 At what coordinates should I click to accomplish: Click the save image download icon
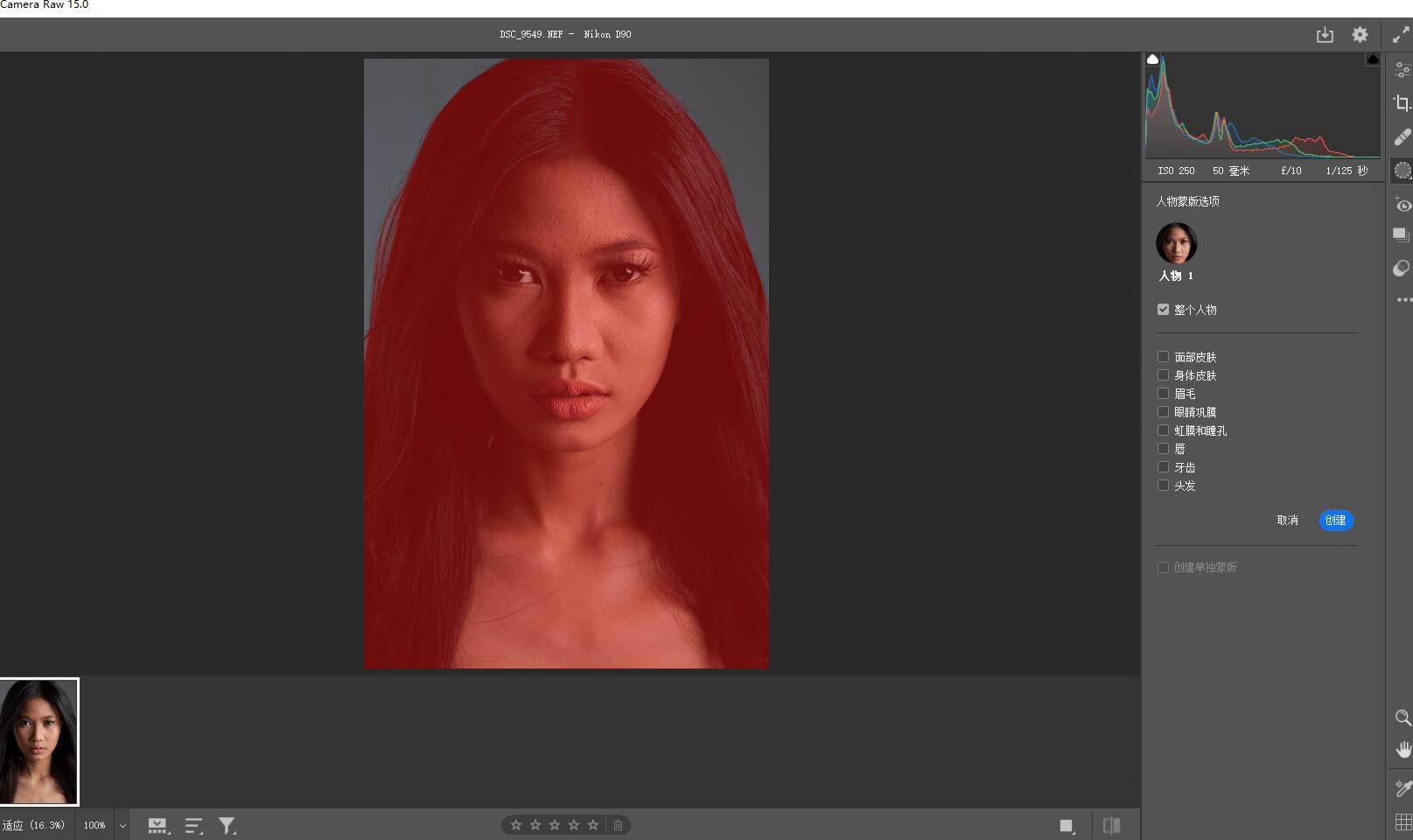tap(1325, 35)
